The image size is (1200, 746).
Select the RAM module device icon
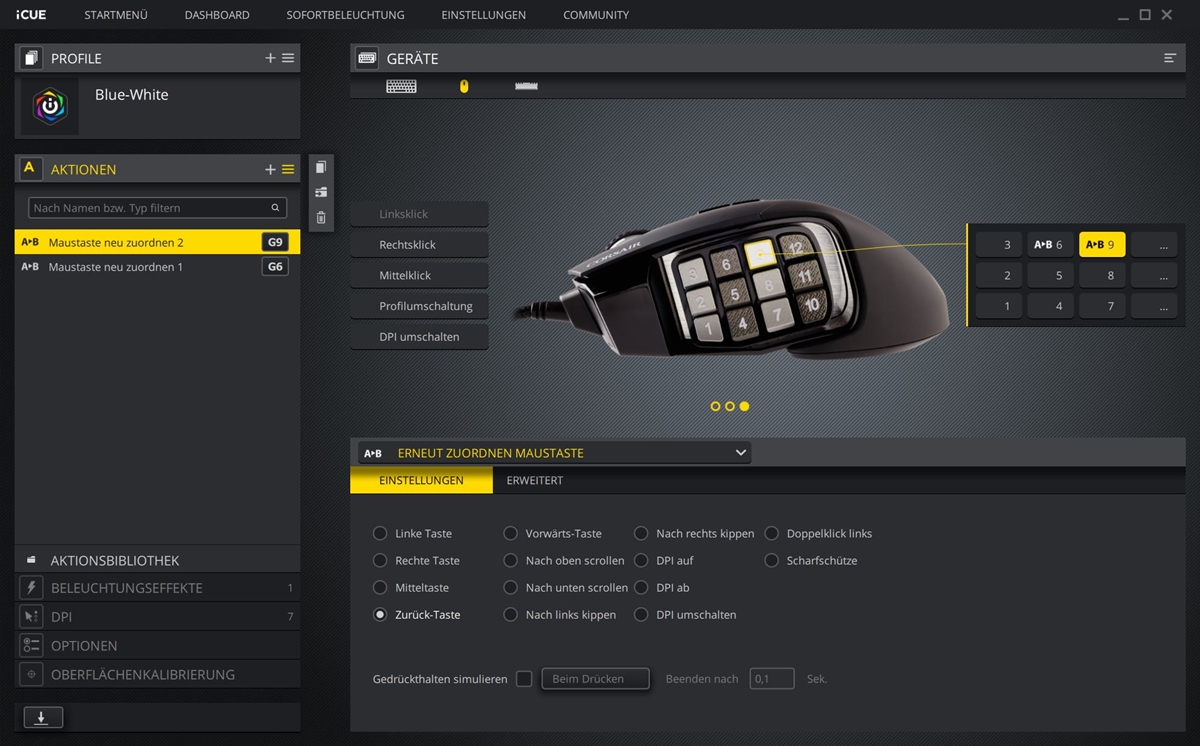[x=526, y=86]
